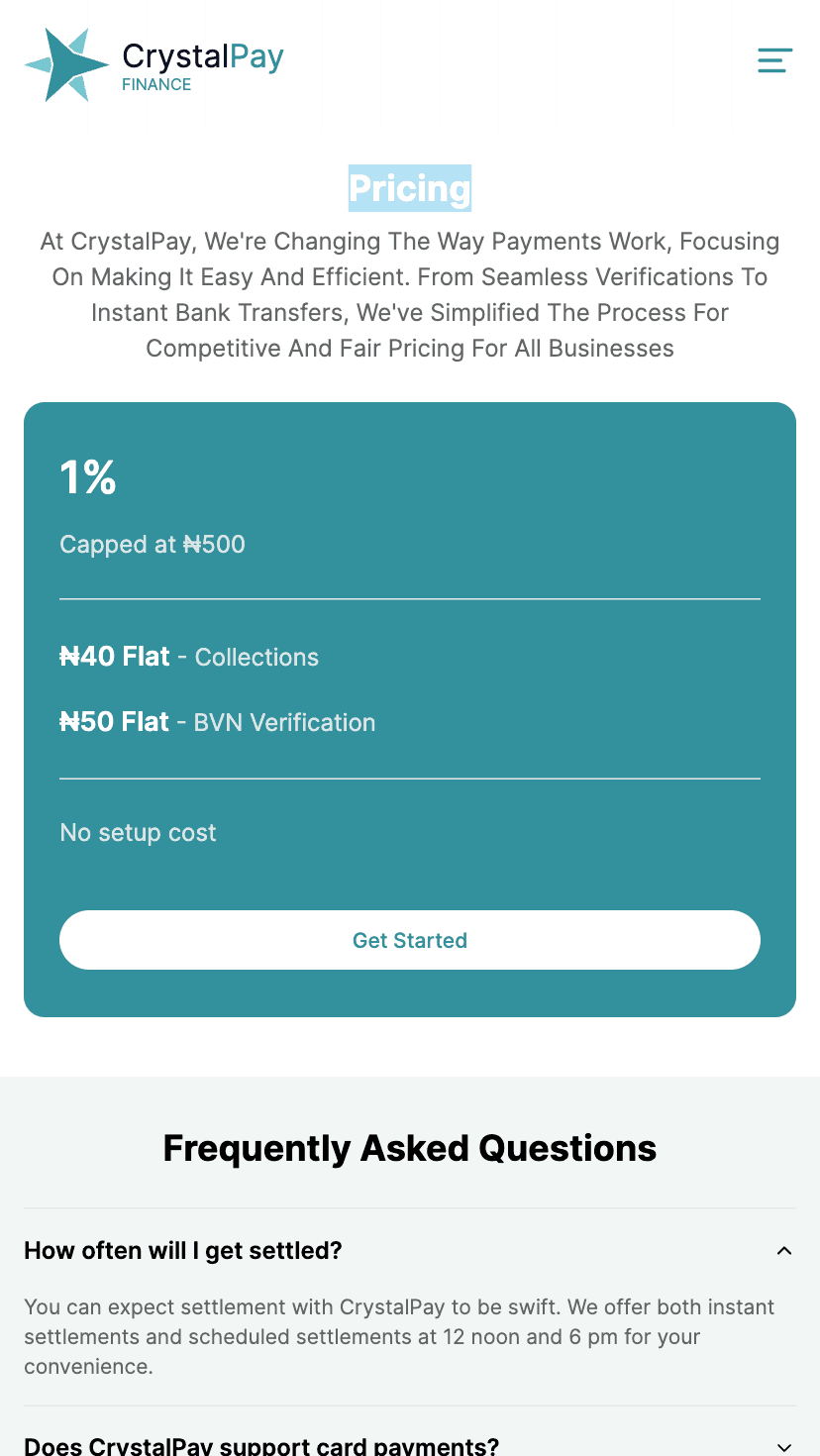Image resolution: width=820 pixels, height=1456 pixels.
Task: Expand "Does CrystalPay support card payments?" question
Action: (x=261, y=1445)
